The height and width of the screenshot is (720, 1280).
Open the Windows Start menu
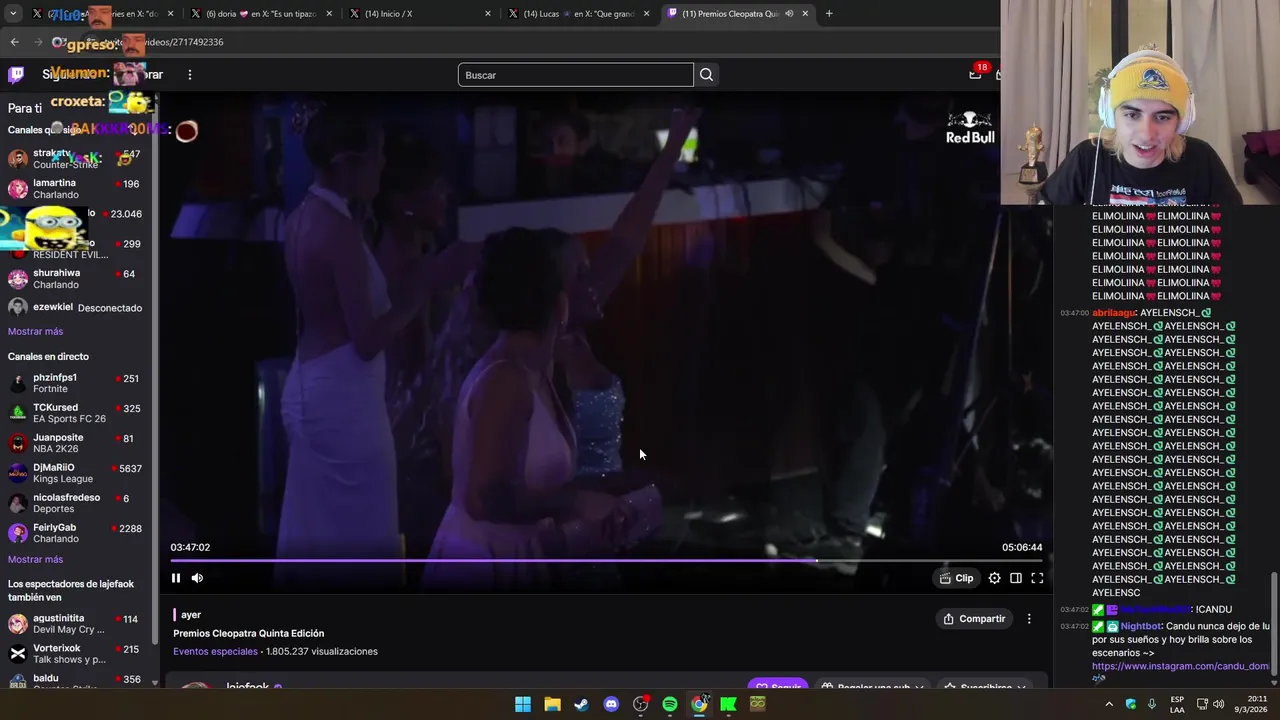523,704
